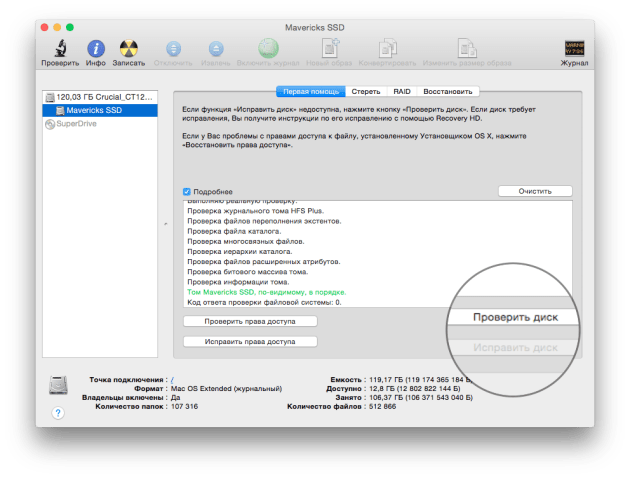Click the Проверить диск button
The image size is (630, 478).
point(515,317)
